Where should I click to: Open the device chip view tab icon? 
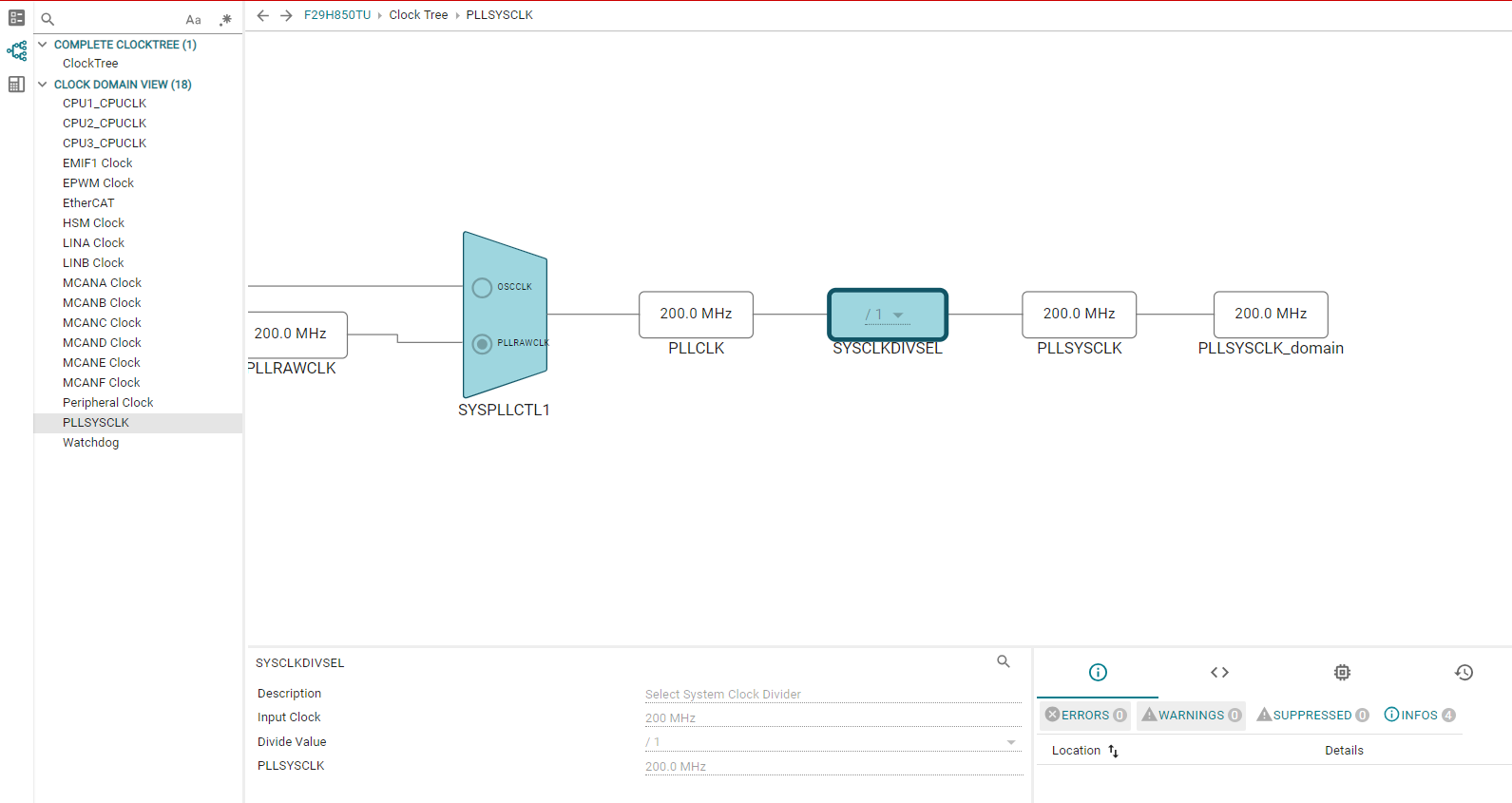(x=1342, y=673)
